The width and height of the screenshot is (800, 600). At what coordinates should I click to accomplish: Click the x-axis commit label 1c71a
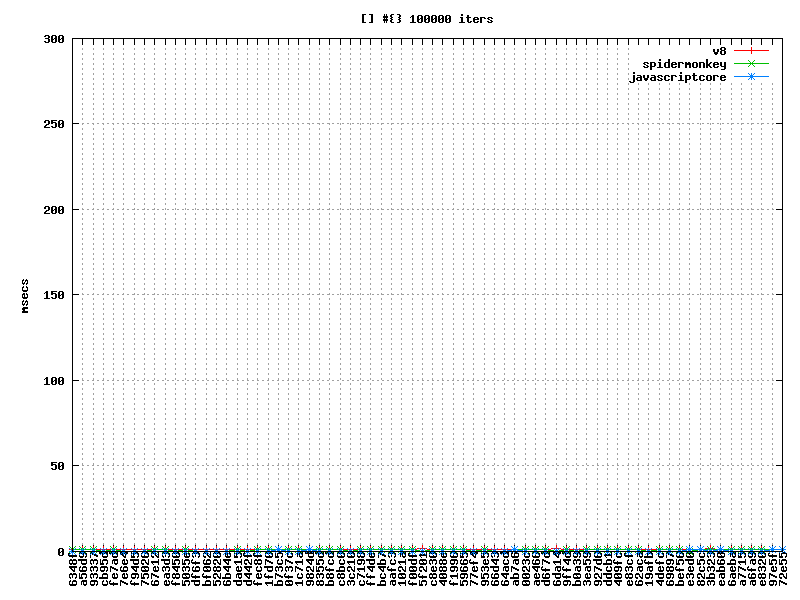pyautogui.click(x=299, y=568)
